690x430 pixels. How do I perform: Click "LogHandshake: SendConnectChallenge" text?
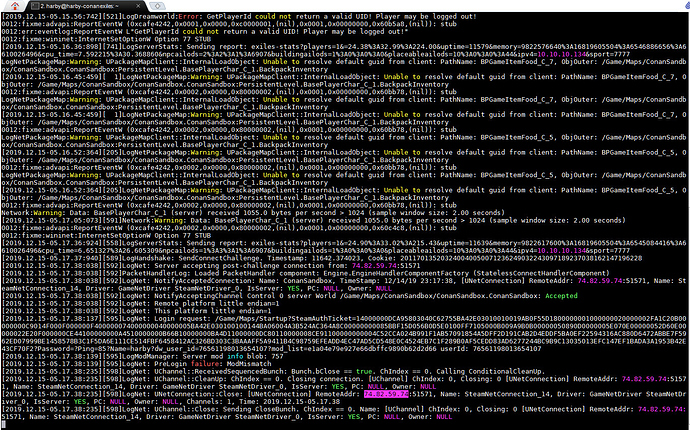[193, 258]
